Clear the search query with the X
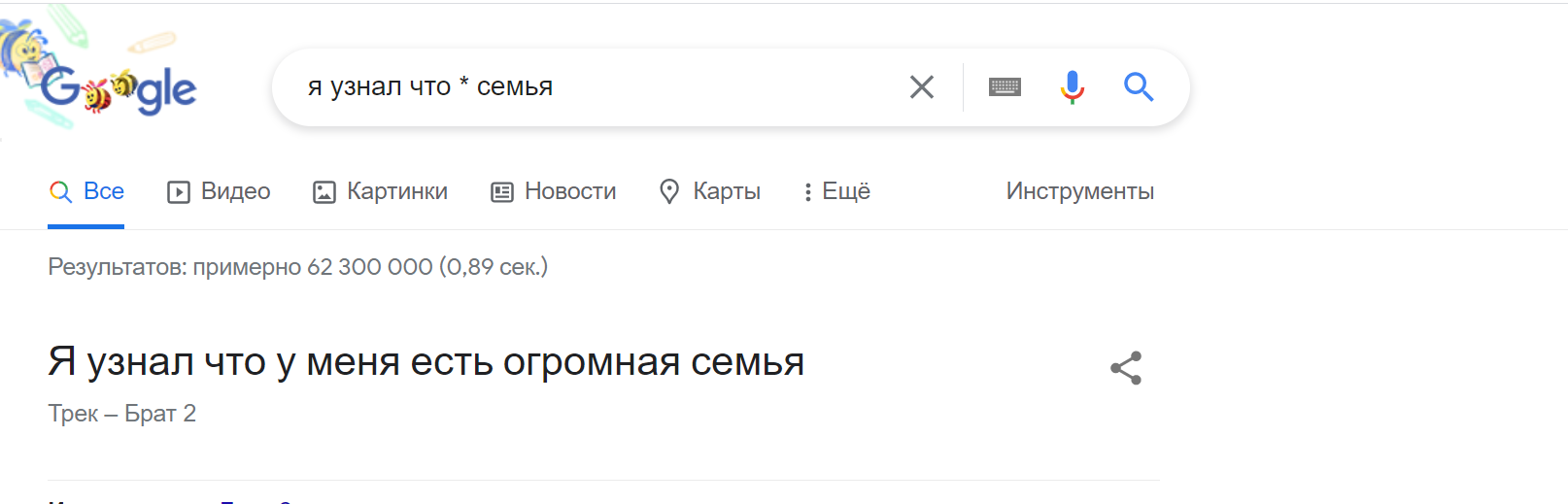The image size is (1568, 504). tap(921, 87)
